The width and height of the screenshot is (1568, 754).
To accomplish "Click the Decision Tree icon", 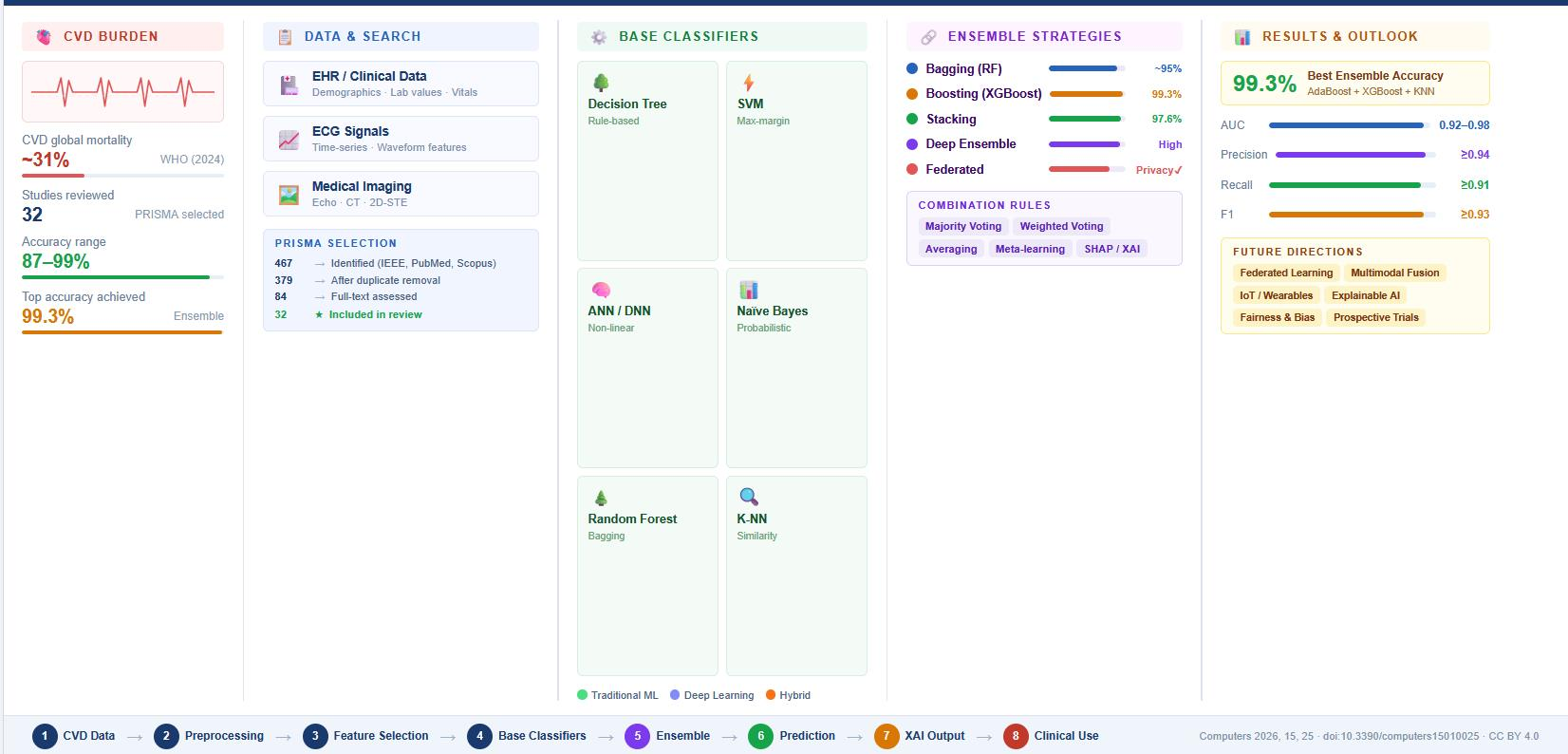I will [601, 83].
